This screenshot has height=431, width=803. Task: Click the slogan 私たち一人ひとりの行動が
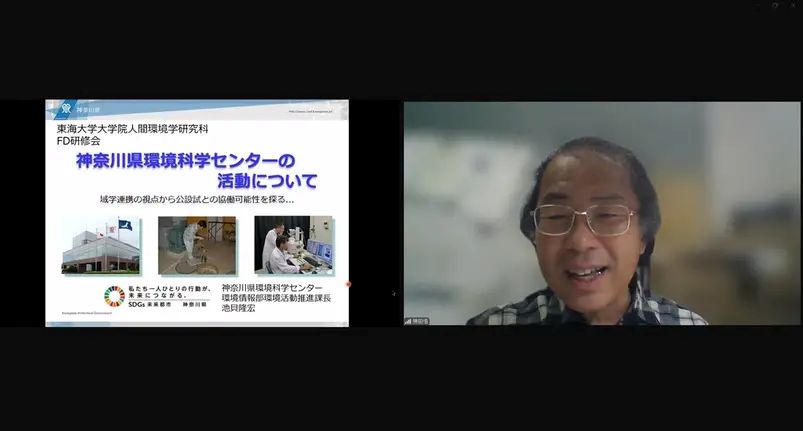[170, 289]
